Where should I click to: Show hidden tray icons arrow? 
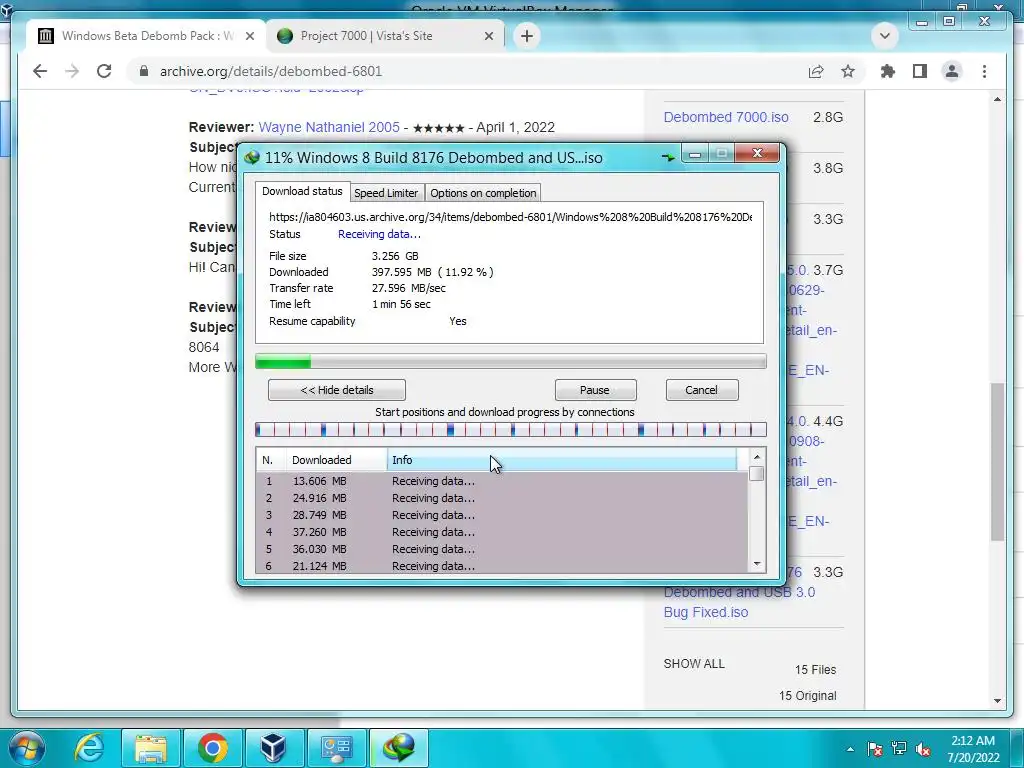(850, 749)
